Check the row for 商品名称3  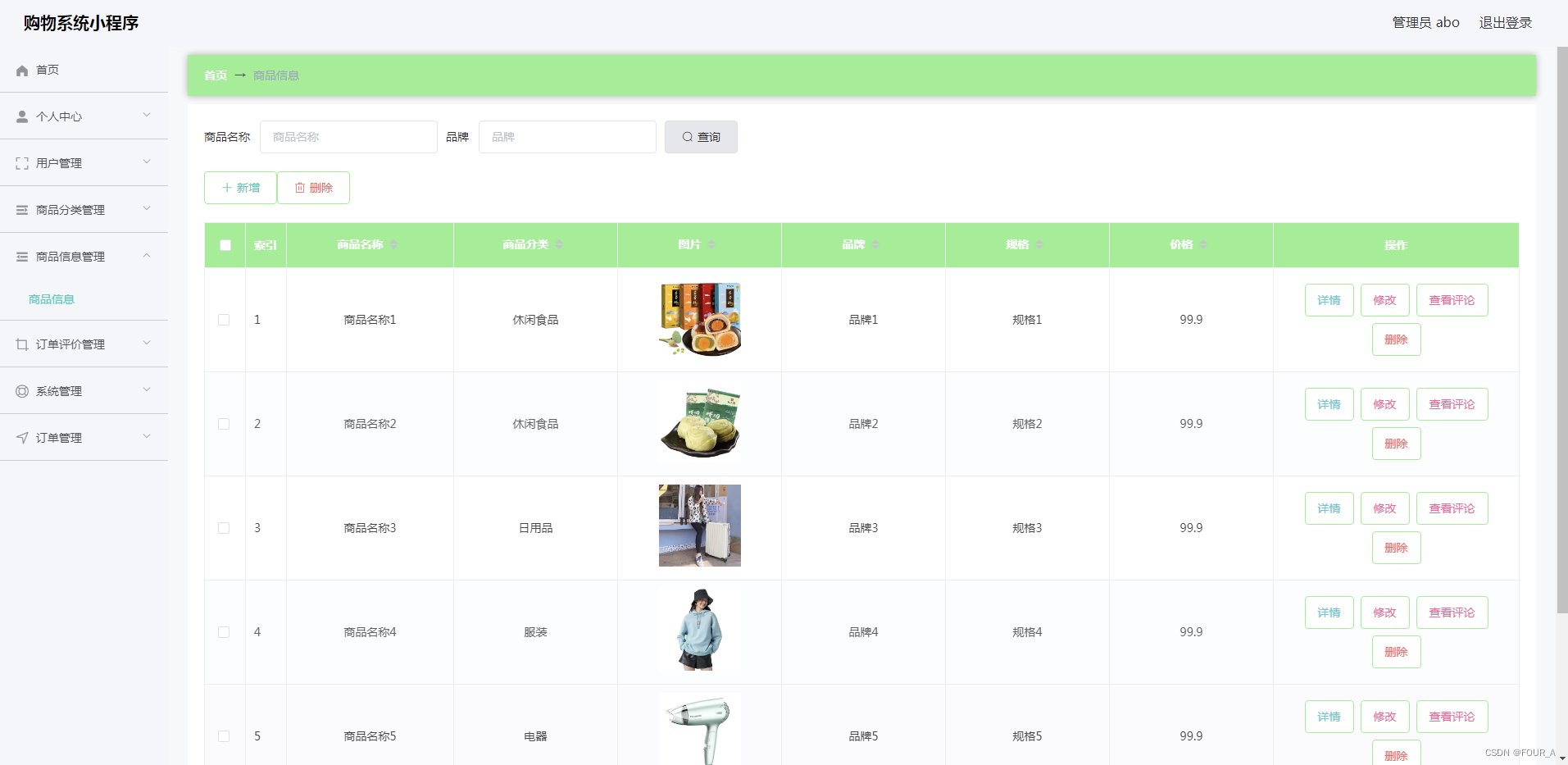(x=224, y=528)
